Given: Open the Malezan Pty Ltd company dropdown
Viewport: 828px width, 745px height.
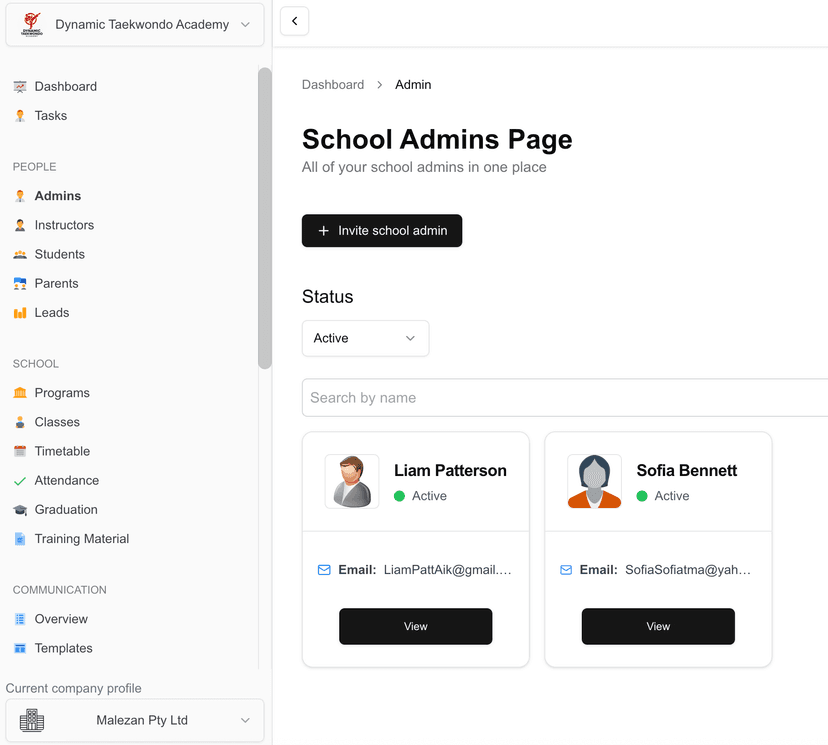Looking at the screenshot, I should pyautogui.click(x=135, y=720).
